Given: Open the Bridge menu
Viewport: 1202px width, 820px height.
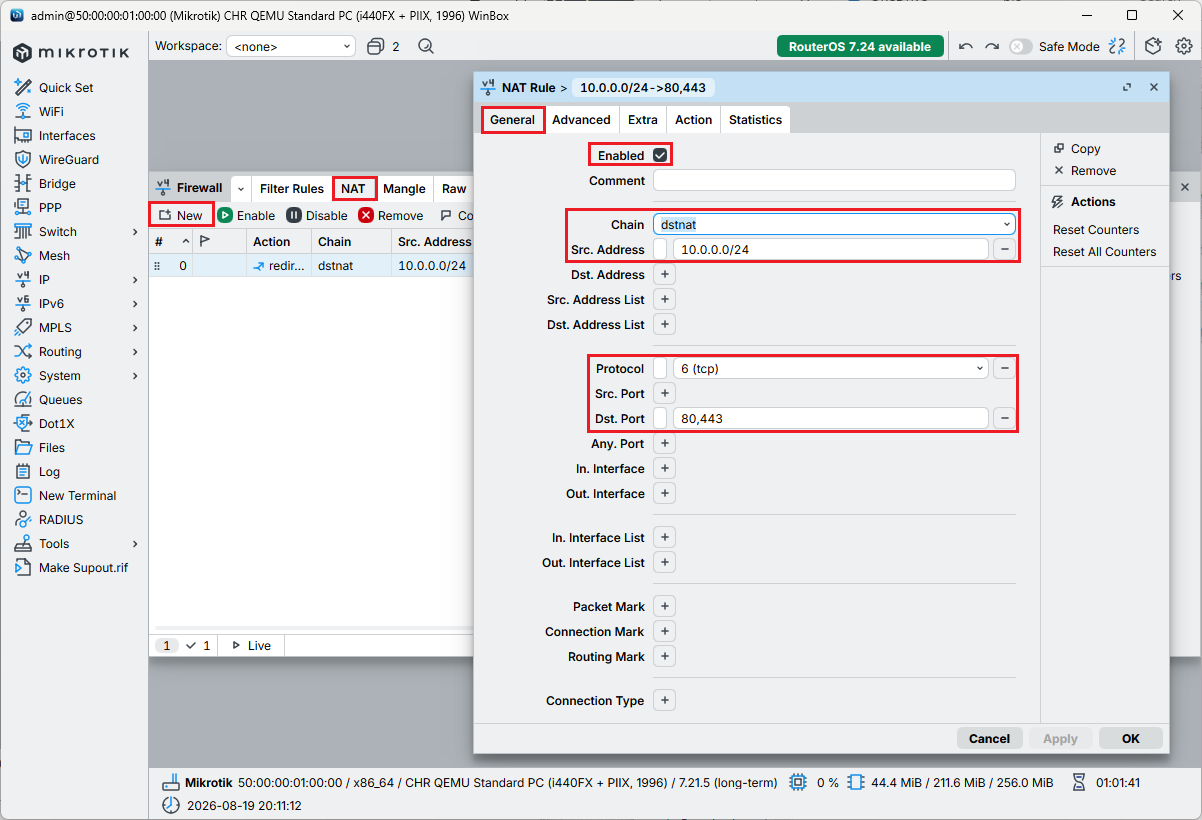Looking at the screenshot, I should tap(57, 183).
